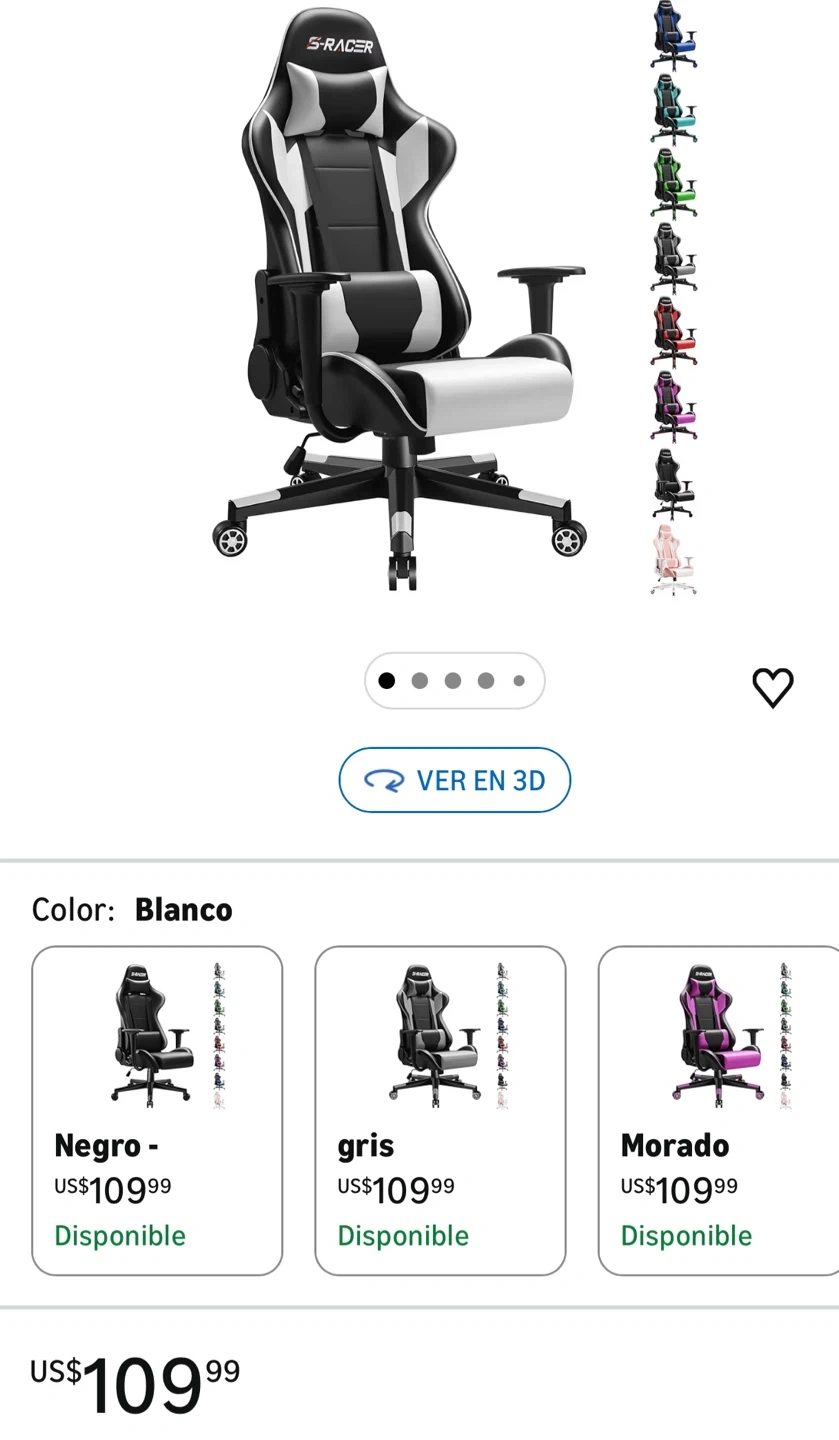Select the gris color option card
The width and height of the screenshot is (839, 1440).
(440, 1110)
